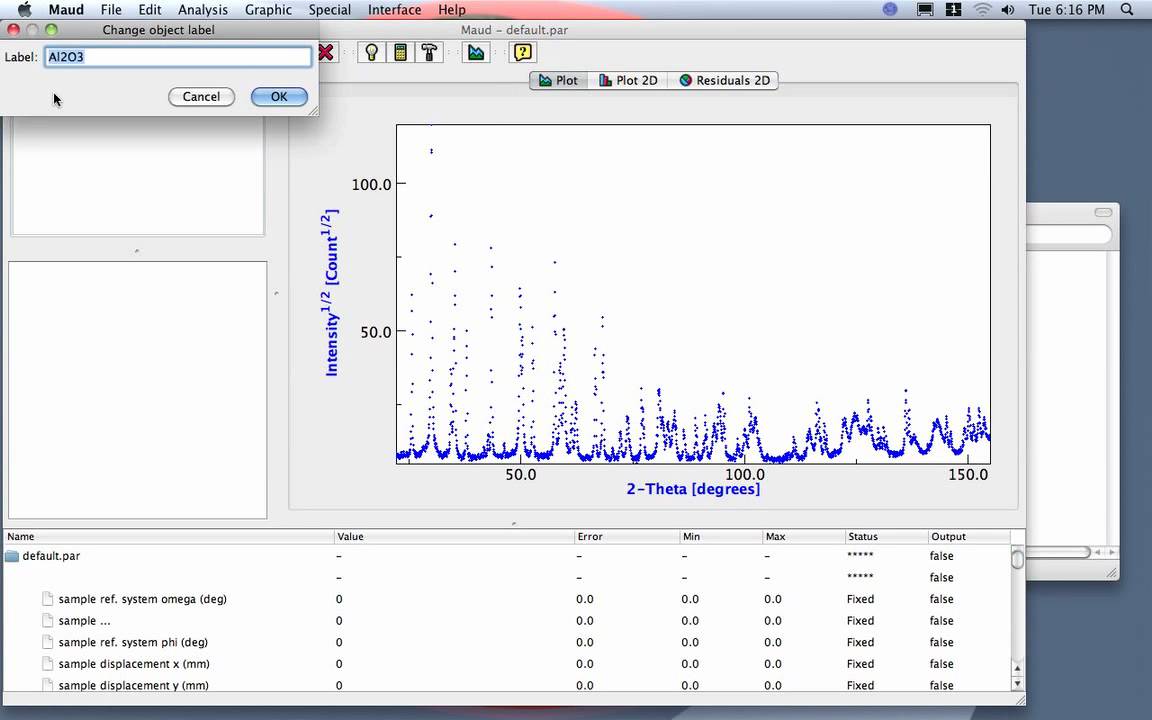This screenshot has width=1152, height=720.
Task: Click the red X delete icon in toolbar
Action: click(x=326, y=52)
